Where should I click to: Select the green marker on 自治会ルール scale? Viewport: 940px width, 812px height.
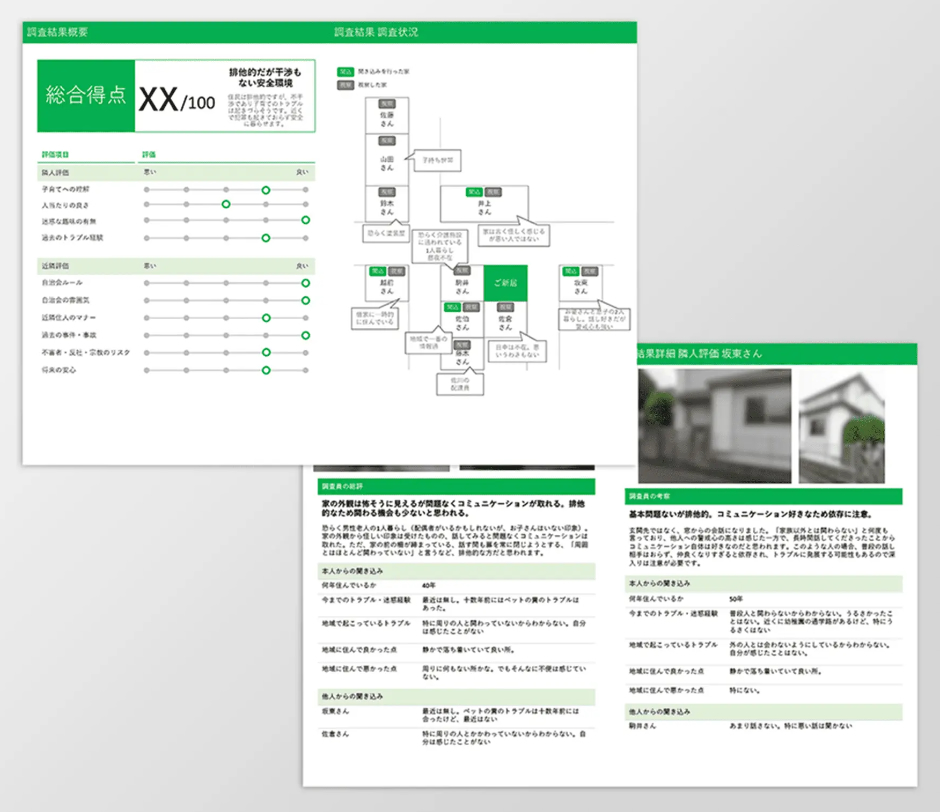point(305,283)
